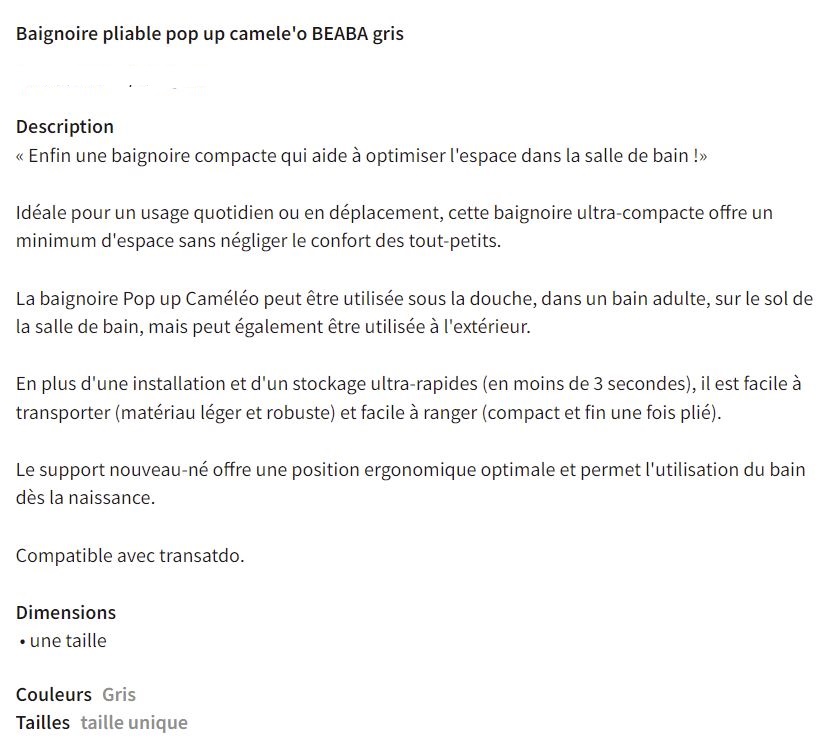
Task: Click the 'Couleurs' label
Action: coord(54,694)
